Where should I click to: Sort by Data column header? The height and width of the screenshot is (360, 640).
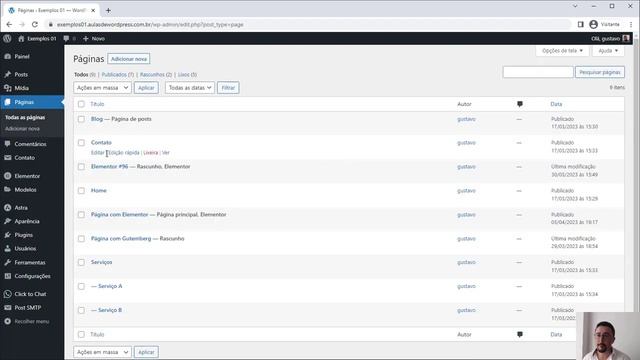click(x=556, y=104)
